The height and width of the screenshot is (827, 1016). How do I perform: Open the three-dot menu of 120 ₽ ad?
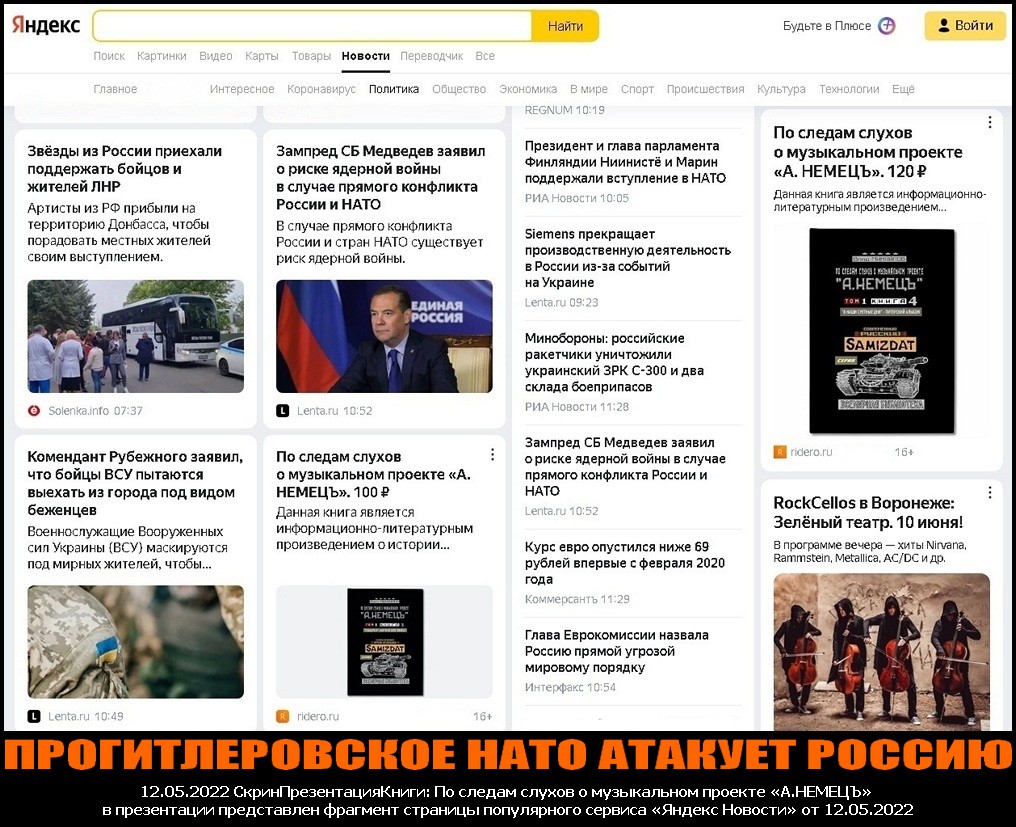tap(989, 122)
